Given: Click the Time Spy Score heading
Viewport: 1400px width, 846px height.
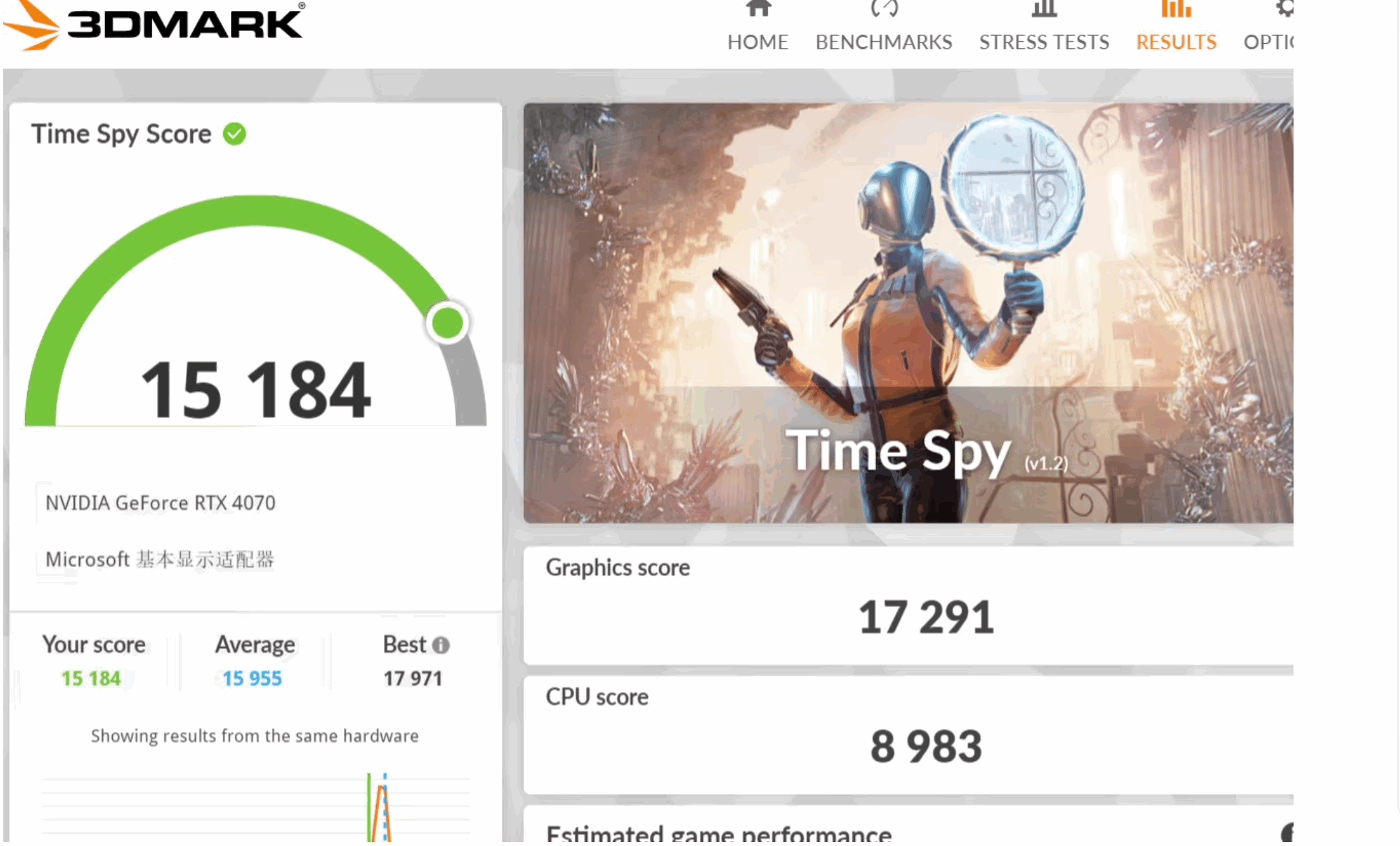Looking at the screenshot, I should [121, 134].
